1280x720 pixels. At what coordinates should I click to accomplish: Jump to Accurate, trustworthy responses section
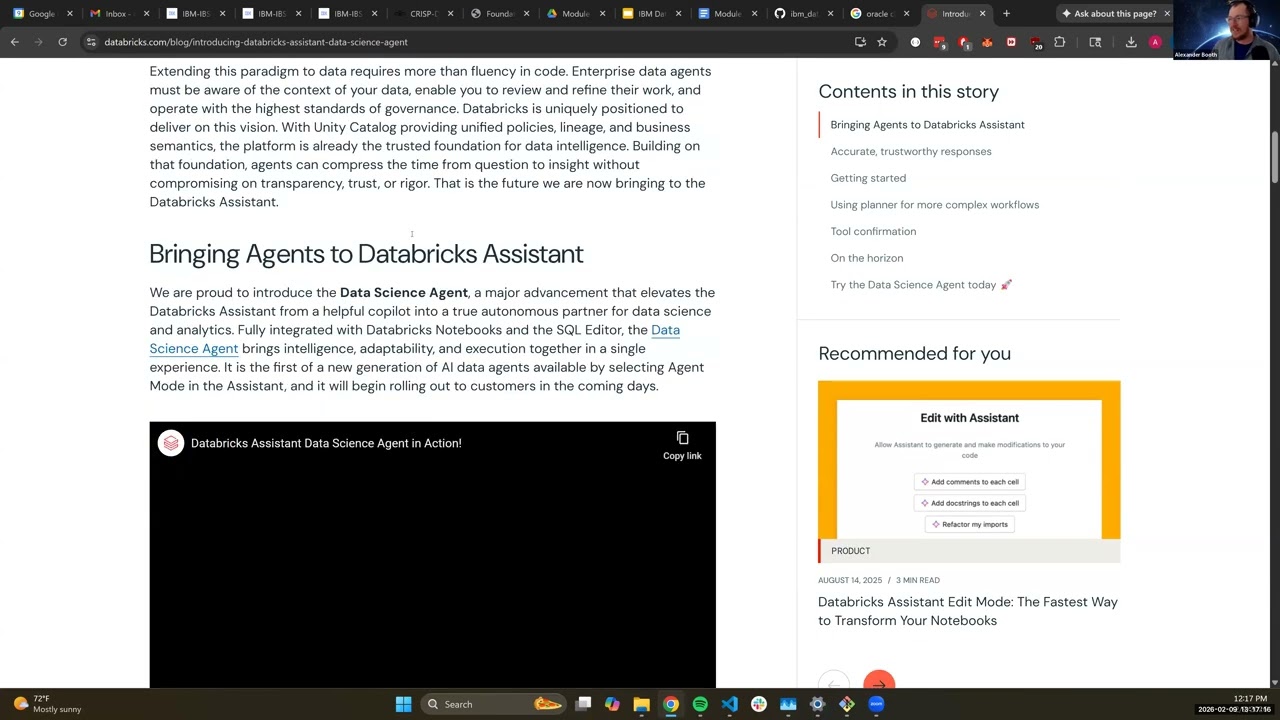tap(911, 151)
